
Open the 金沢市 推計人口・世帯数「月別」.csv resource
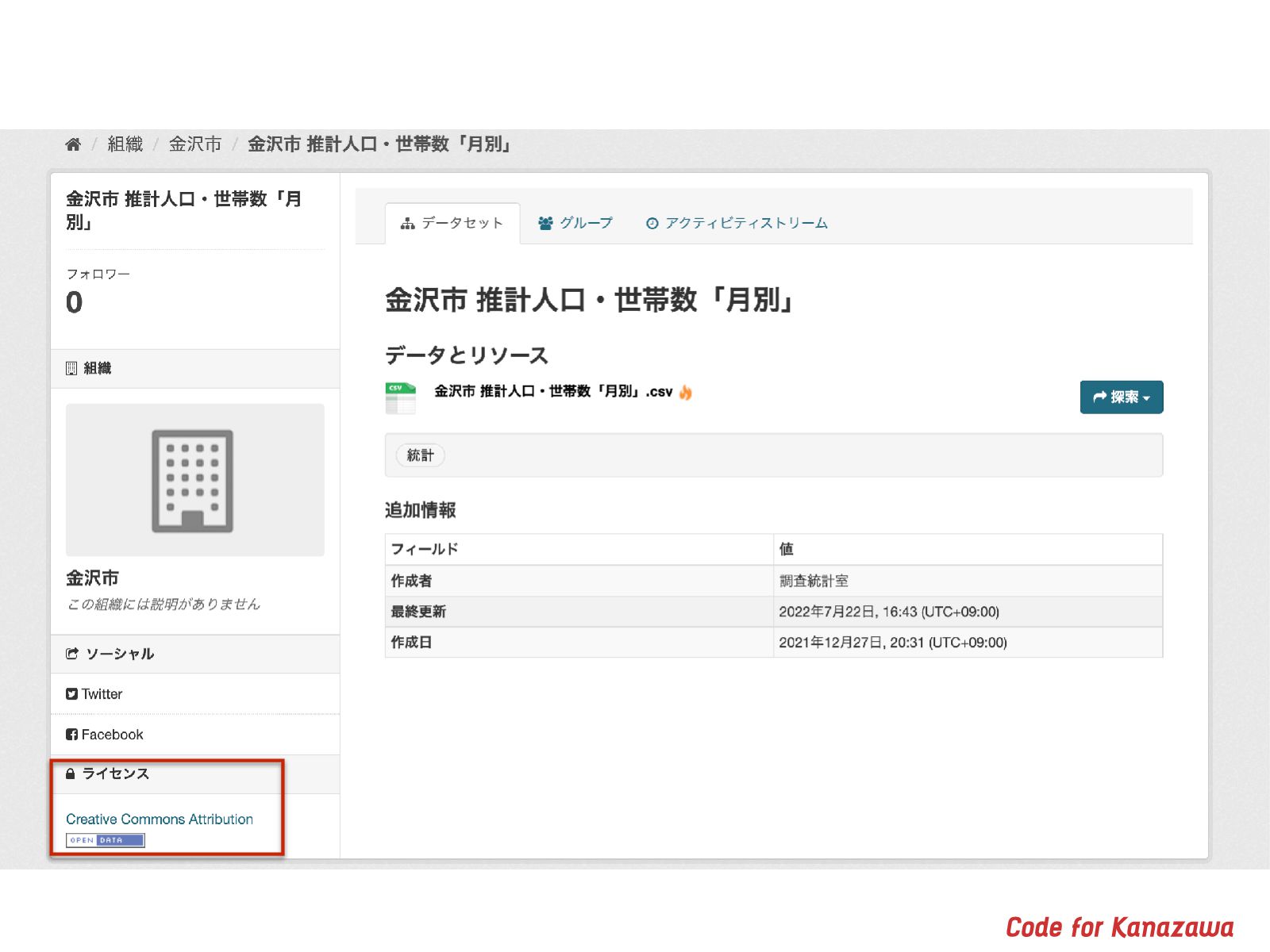553,391
